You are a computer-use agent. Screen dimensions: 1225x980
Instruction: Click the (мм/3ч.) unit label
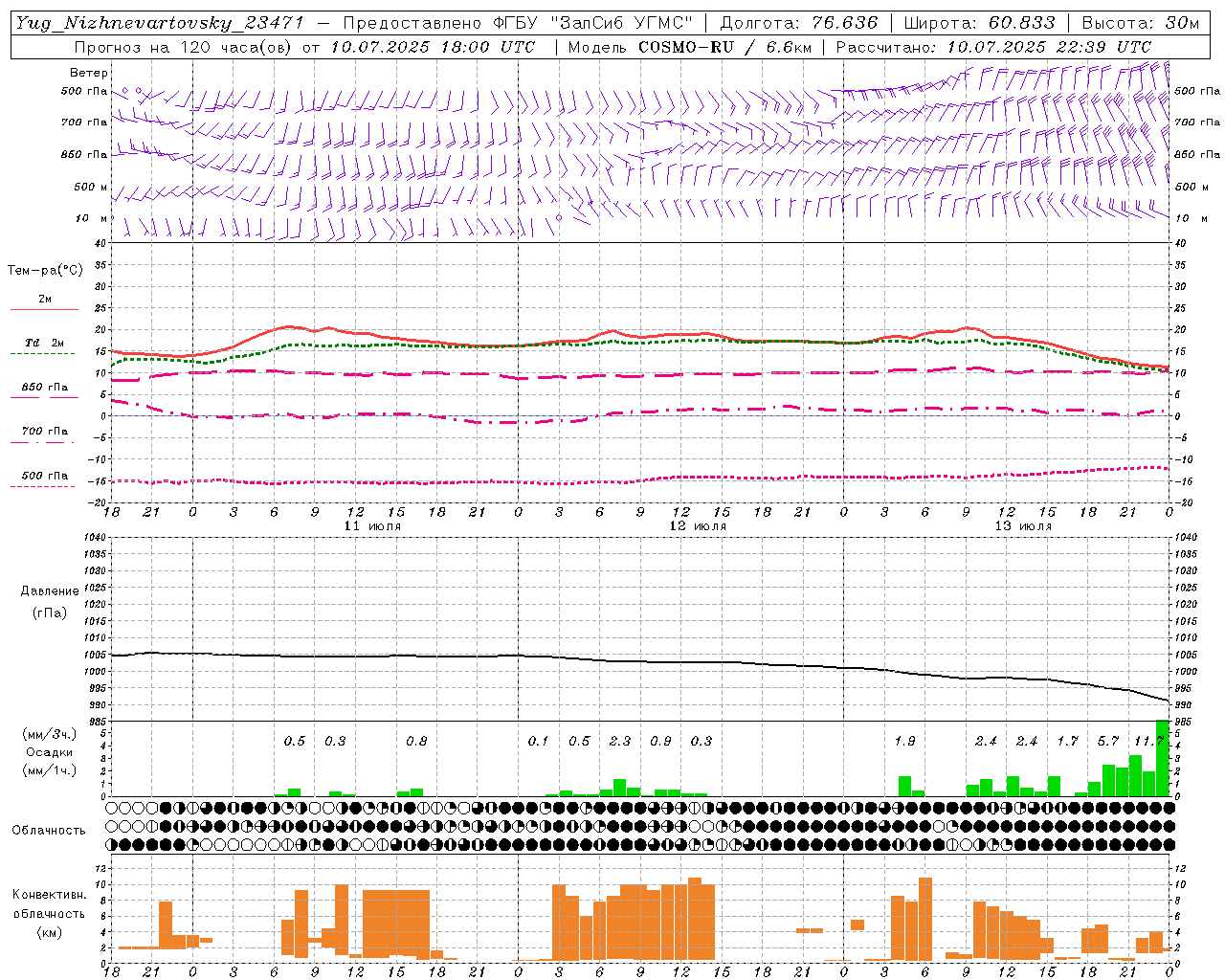point(49,734)
